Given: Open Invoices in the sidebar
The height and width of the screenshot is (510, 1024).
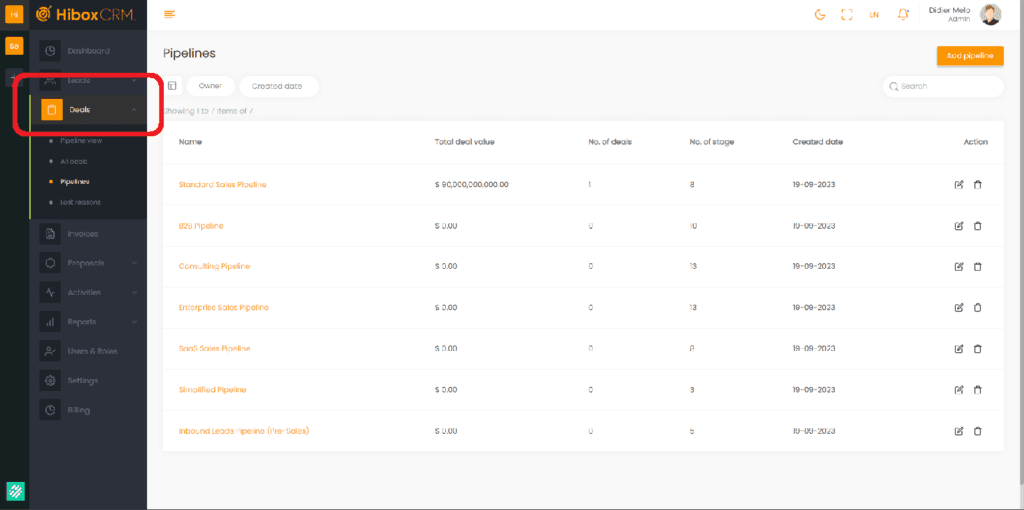Looking at the screenshot, I should (x=83, y=234).
